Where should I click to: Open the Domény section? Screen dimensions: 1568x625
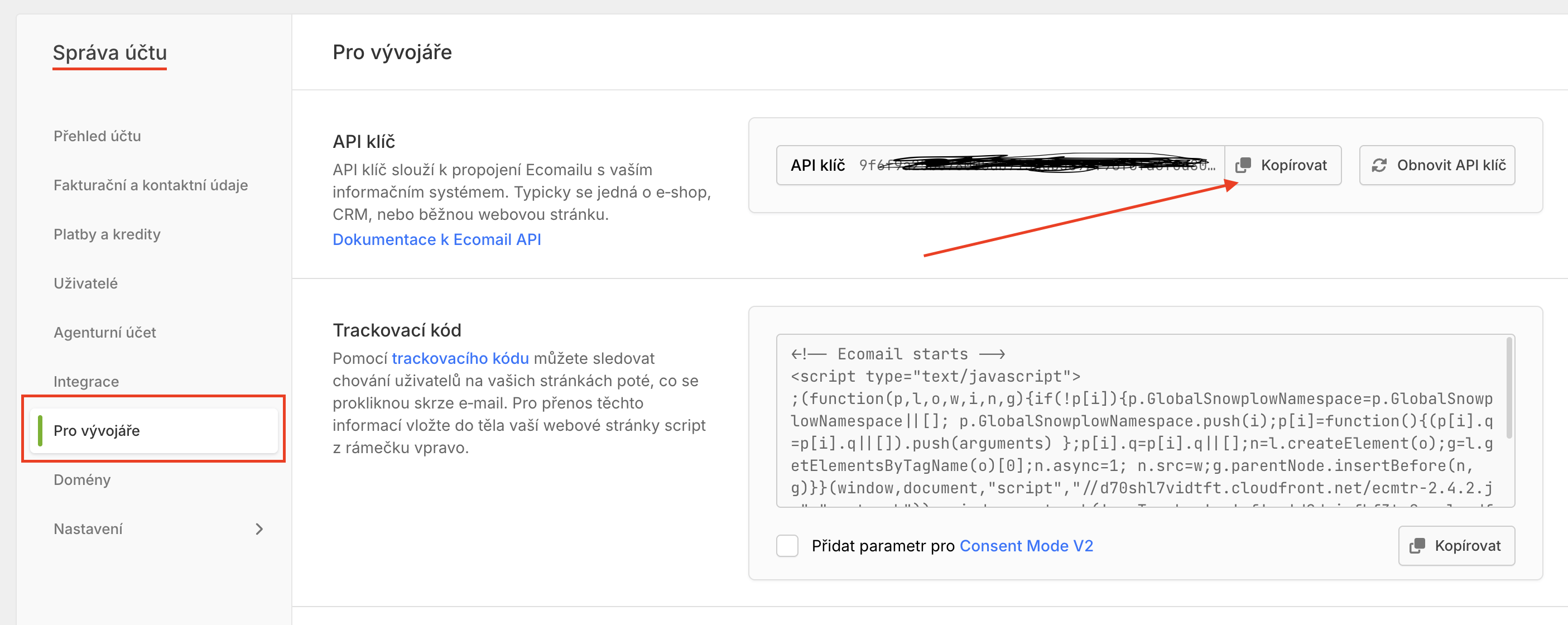(82, 479)
